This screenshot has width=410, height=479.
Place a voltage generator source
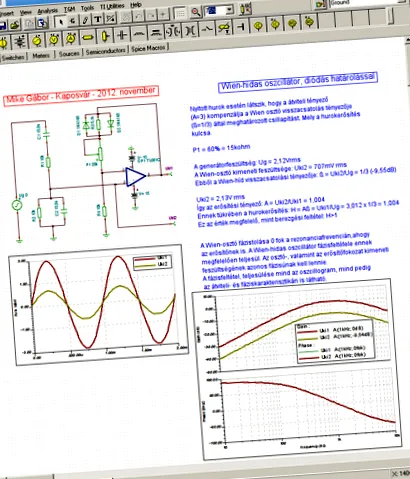point(37,40)
